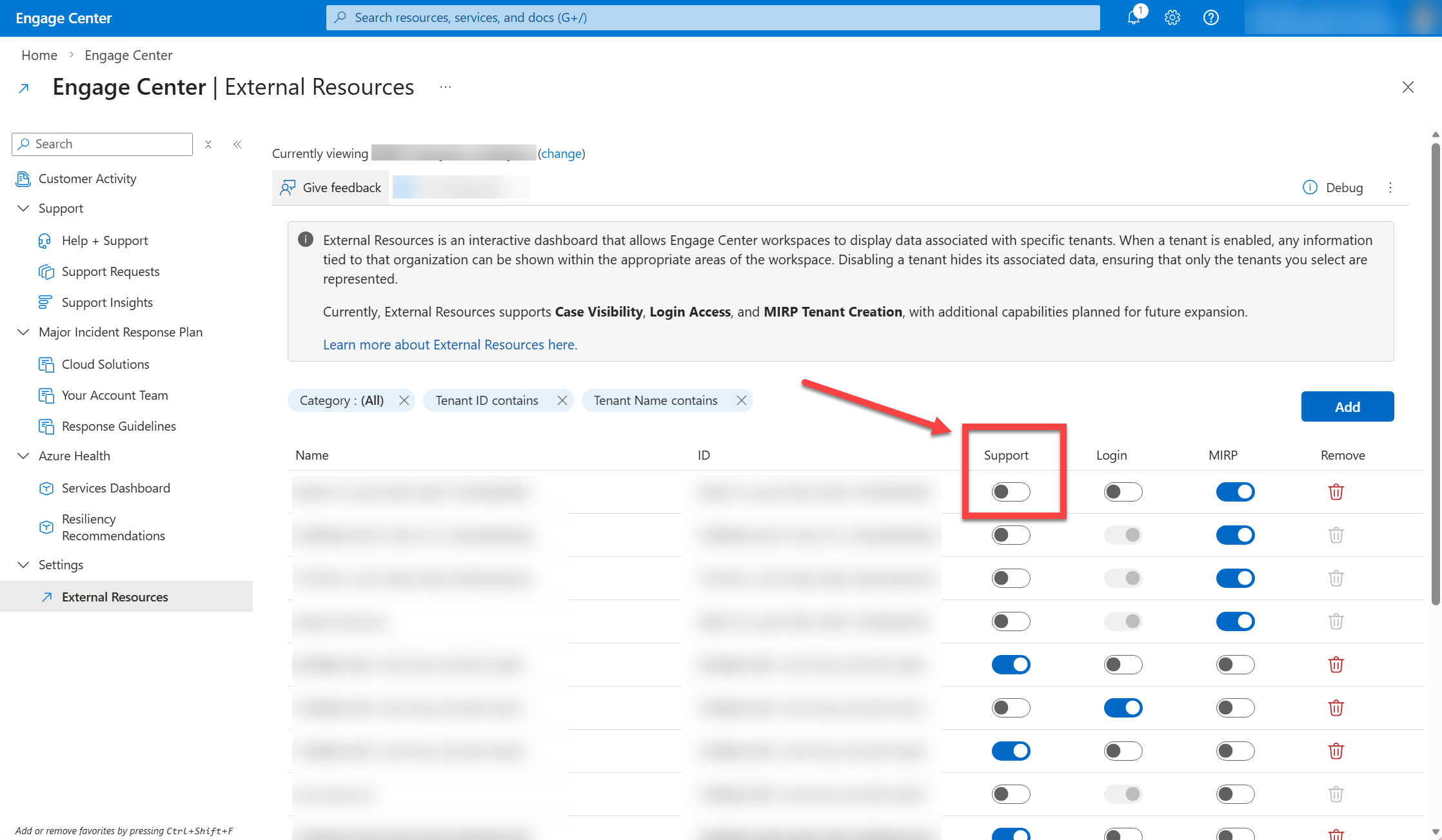Enable Support toggle in first row
The height and width of the screenshot is (840, 1442).
point(1011,492)
